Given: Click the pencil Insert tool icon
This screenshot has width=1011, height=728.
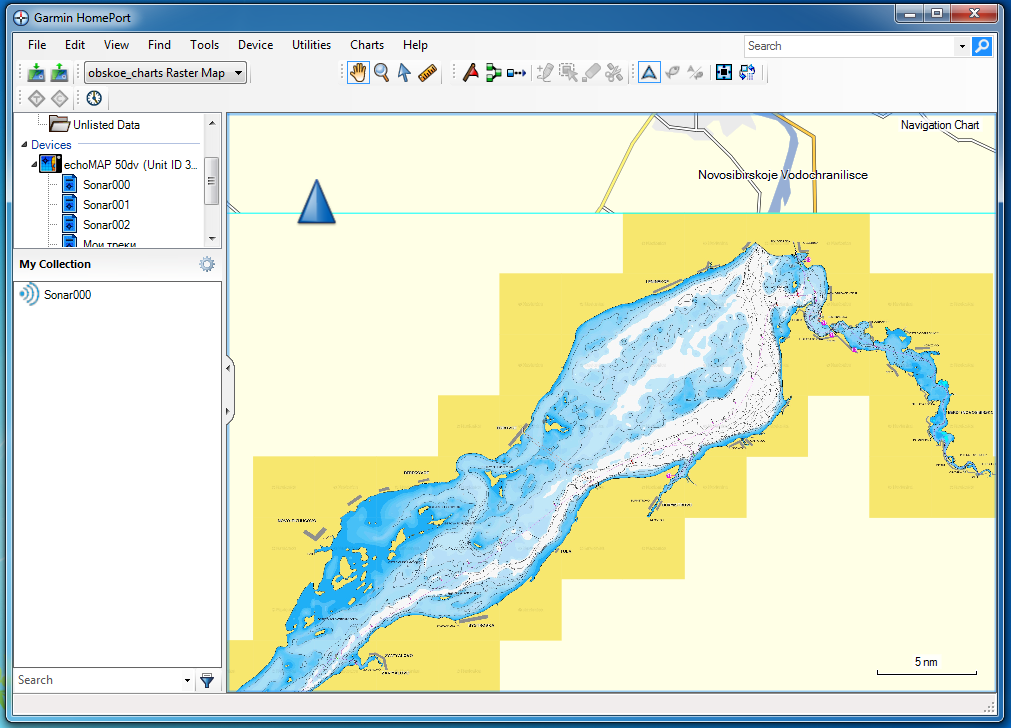Looking at the screenshot, I should [x=545, y=72].
